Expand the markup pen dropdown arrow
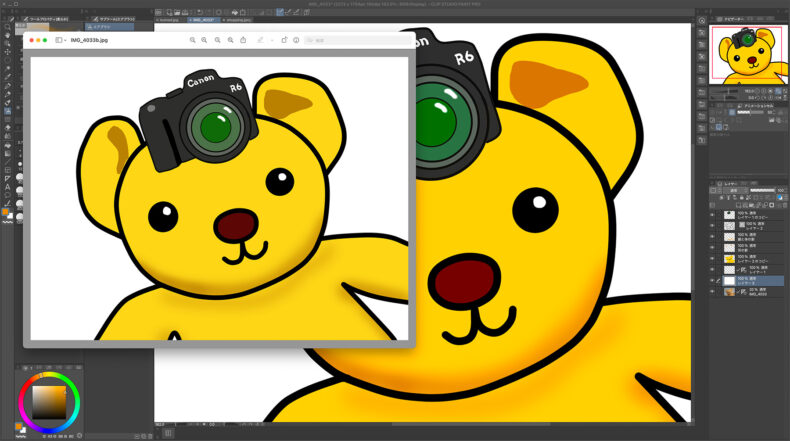 (x=270, y=40)
